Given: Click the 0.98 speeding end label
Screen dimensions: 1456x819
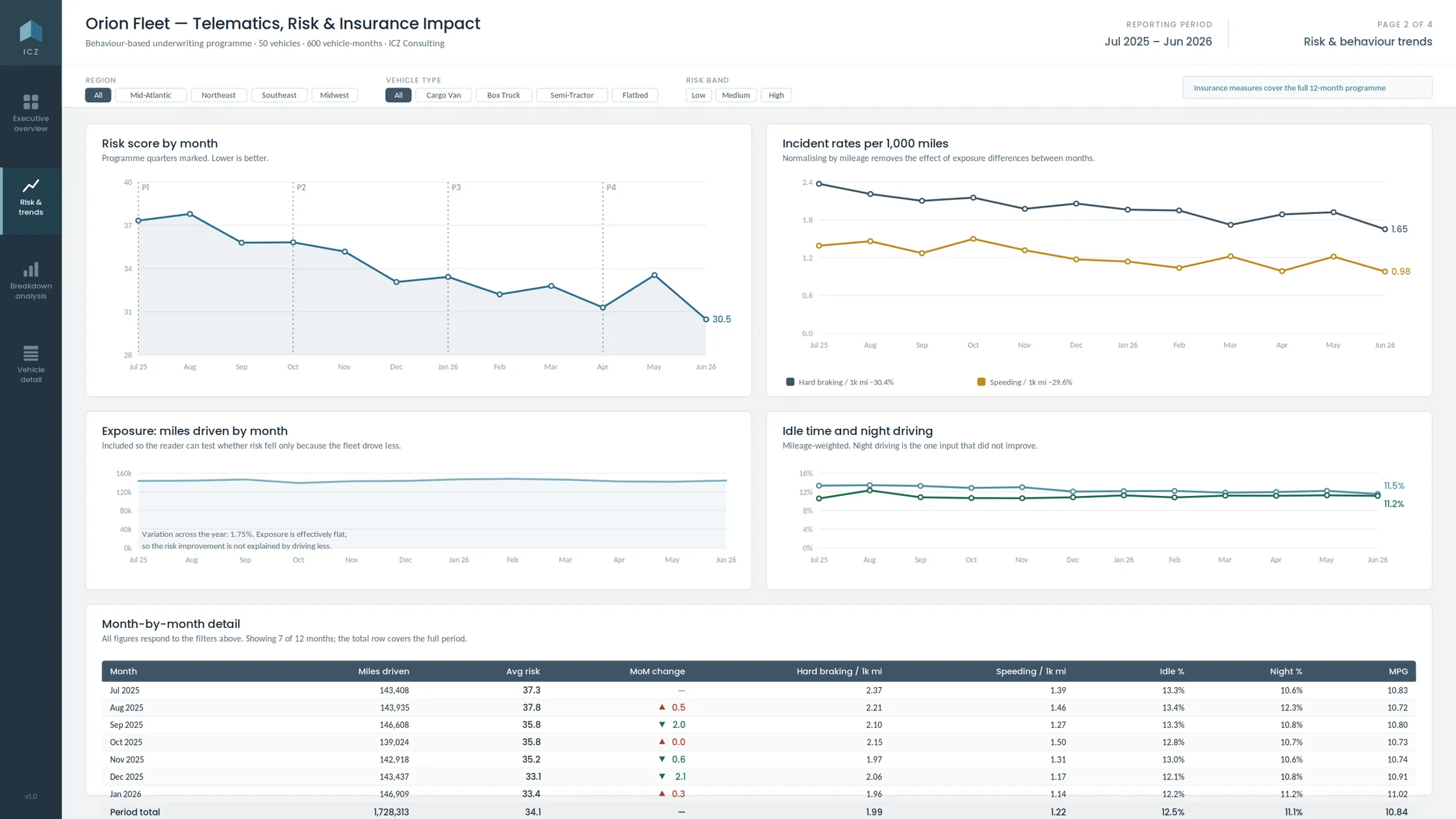Looking at the screenshot, I should [1401, 272].
